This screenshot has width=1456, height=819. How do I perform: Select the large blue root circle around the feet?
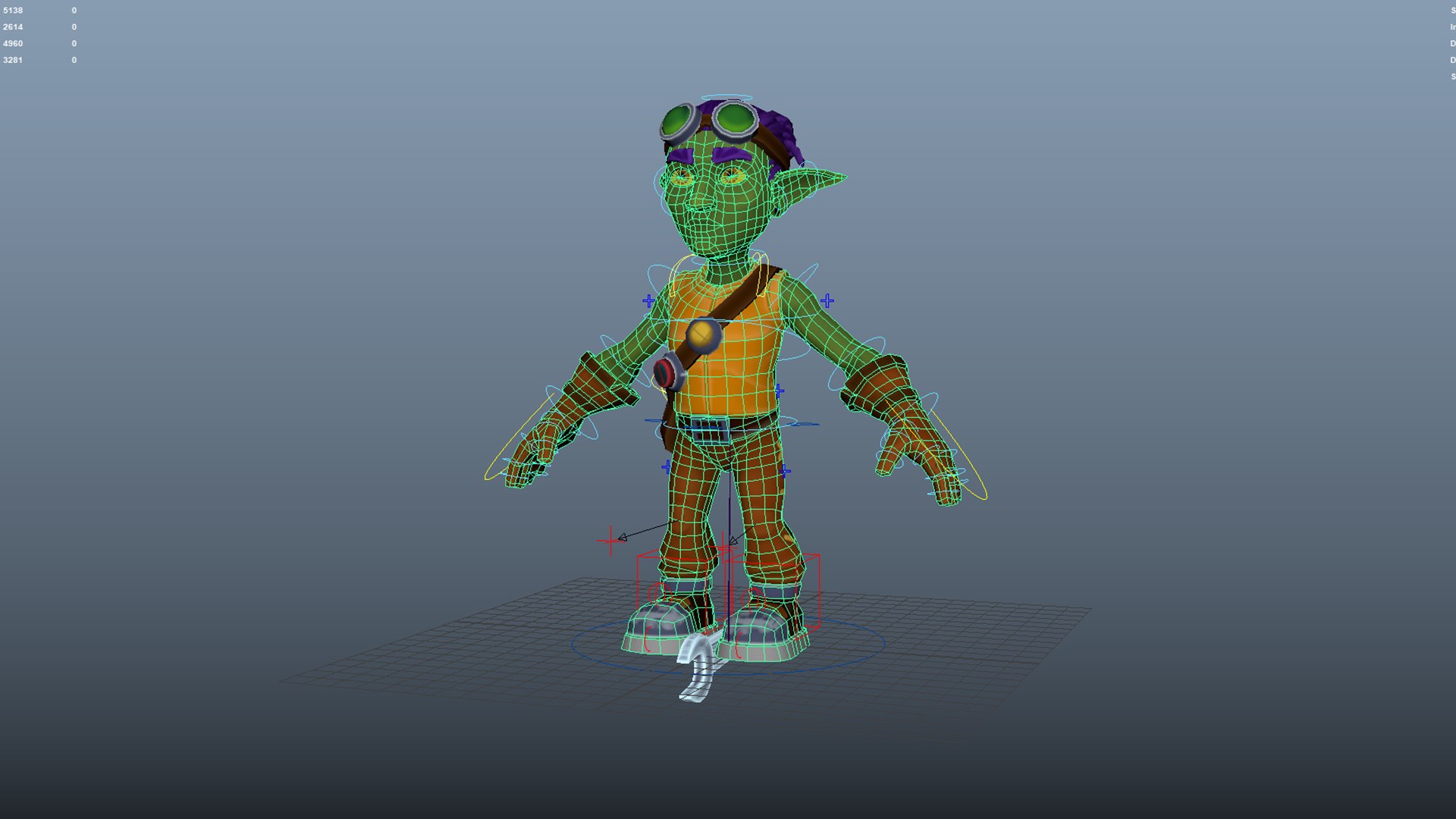click(728, 644)
